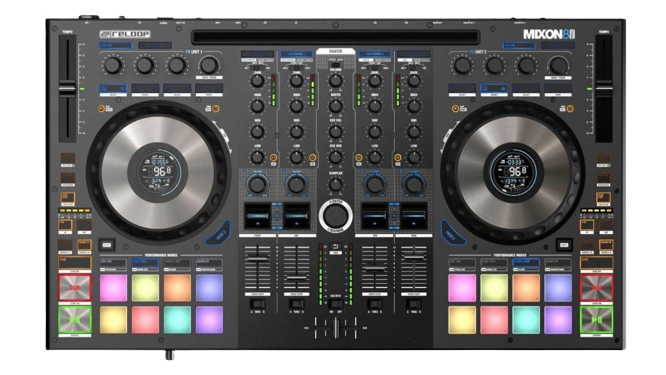Click the large silver-ringed browse encoder
The height and width of the screenshot is (375, 666).
(x=336, y=215)
